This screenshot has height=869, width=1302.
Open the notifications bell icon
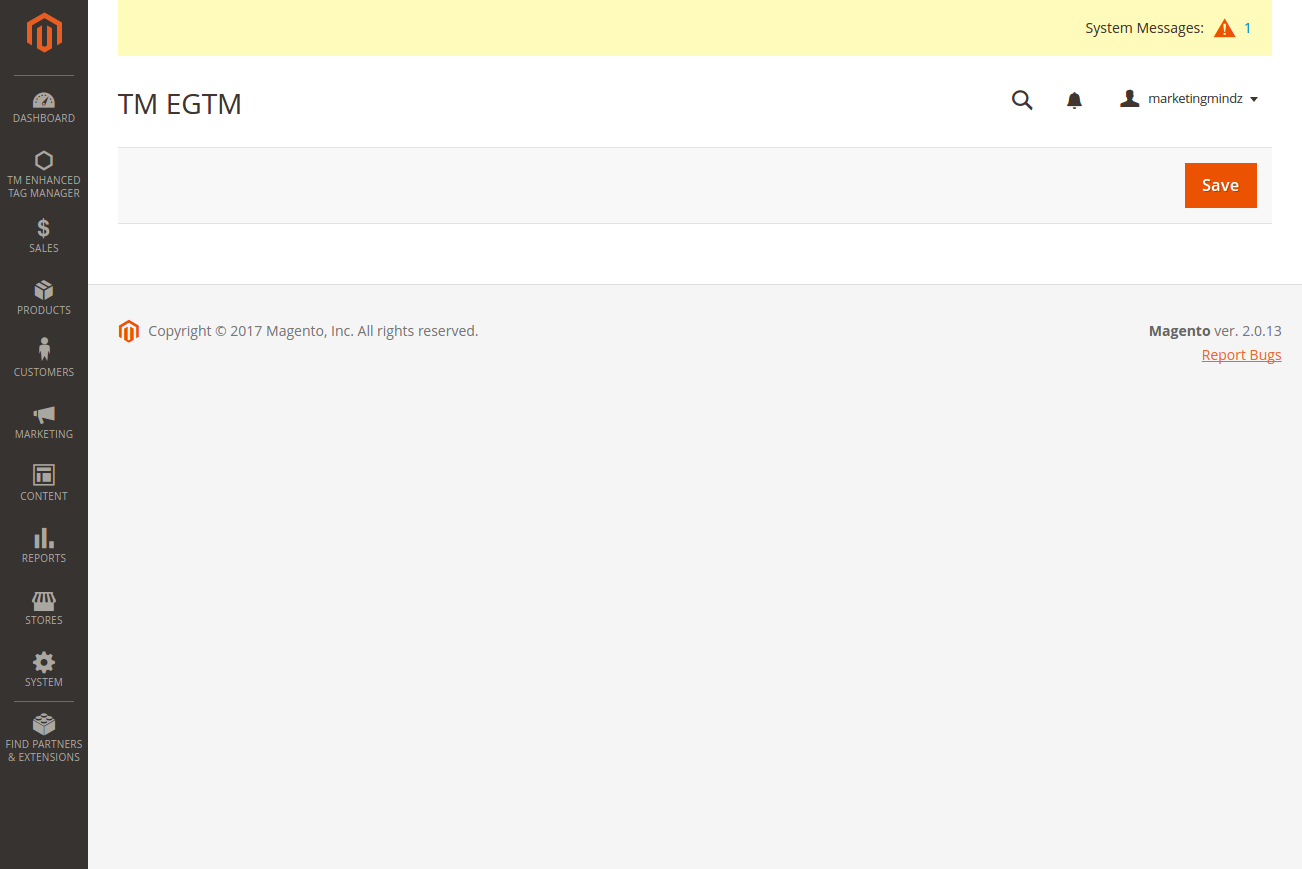click(1074, 100)
